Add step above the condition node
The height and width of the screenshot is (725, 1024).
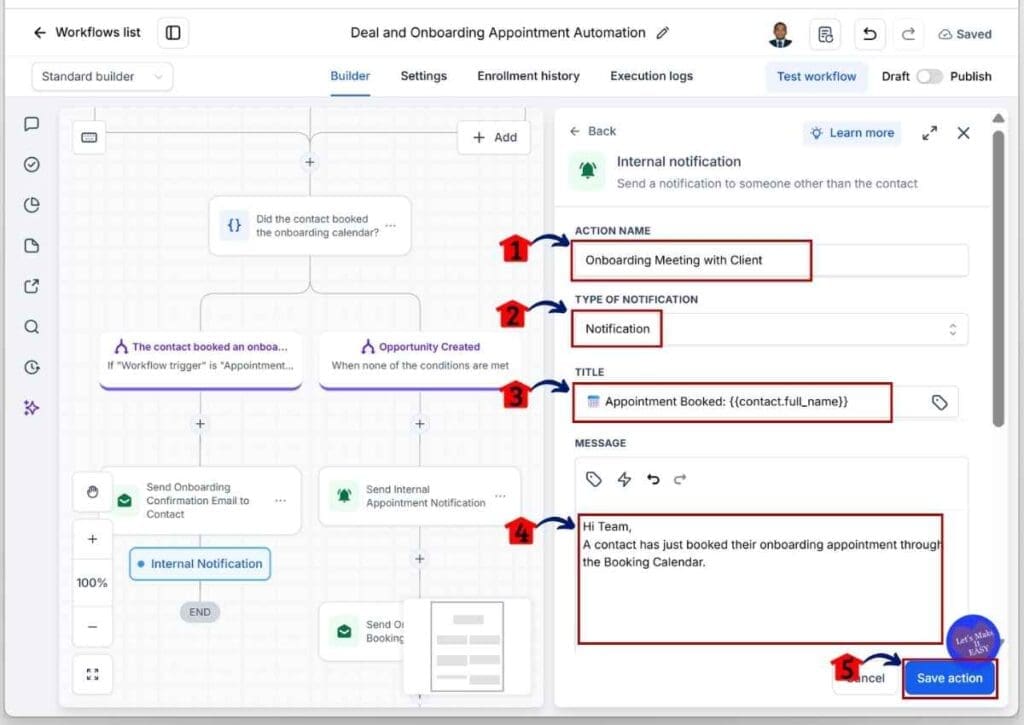point(310,162)
